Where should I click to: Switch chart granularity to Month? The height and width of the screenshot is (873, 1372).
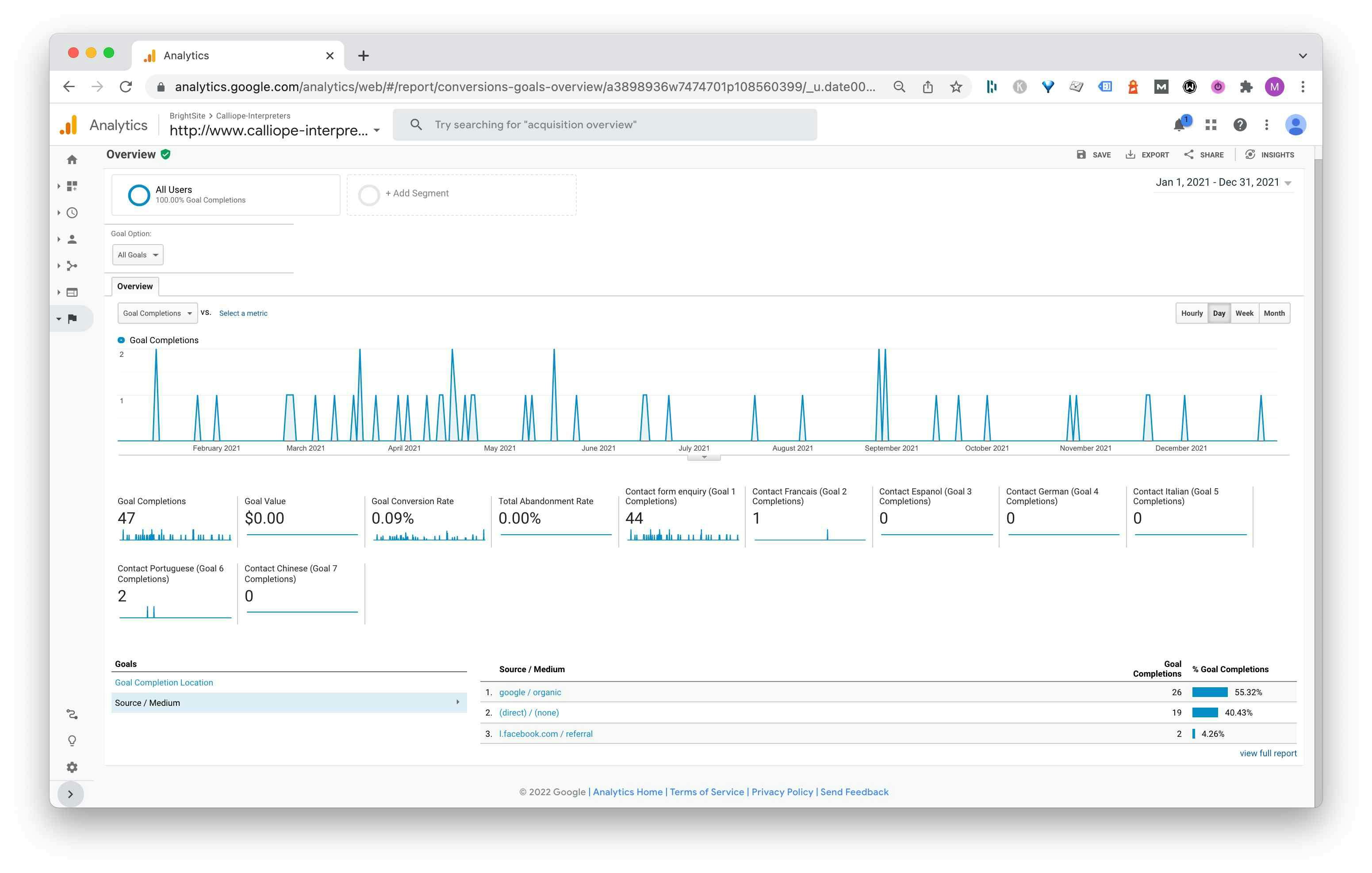1273,314
